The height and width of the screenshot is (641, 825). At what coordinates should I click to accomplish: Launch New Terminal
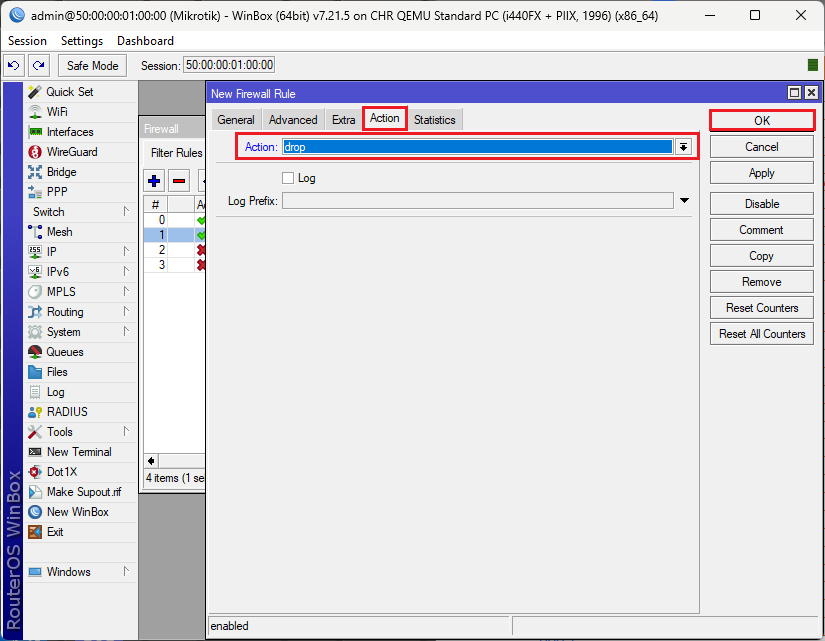point(80,452)
